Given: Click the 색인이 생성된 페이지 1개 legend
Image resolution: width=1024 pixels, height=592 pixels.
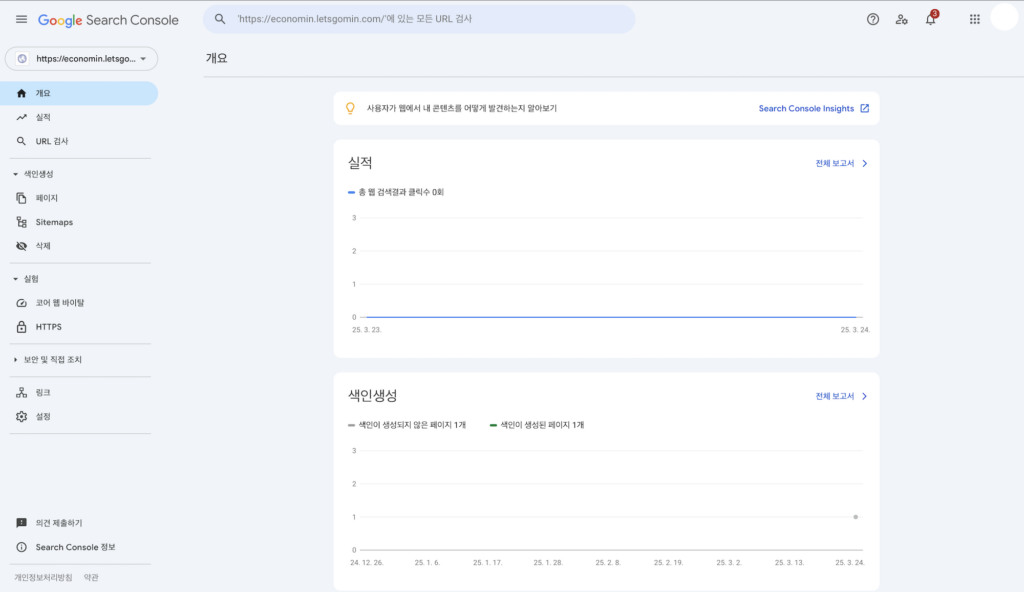Looking at the screenshot, I should [x=537, y=425].
